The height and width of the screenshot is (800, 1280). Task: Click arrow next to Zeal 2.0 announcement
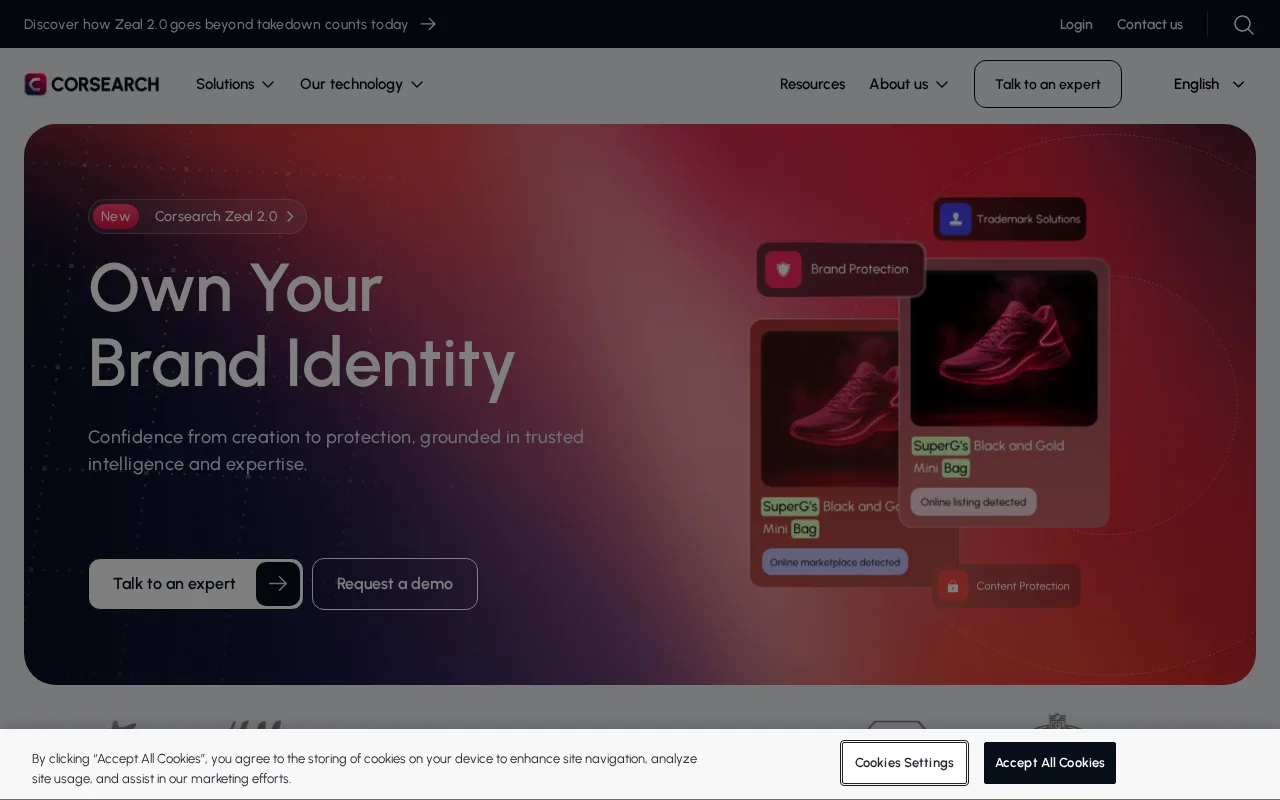[428, 24]
